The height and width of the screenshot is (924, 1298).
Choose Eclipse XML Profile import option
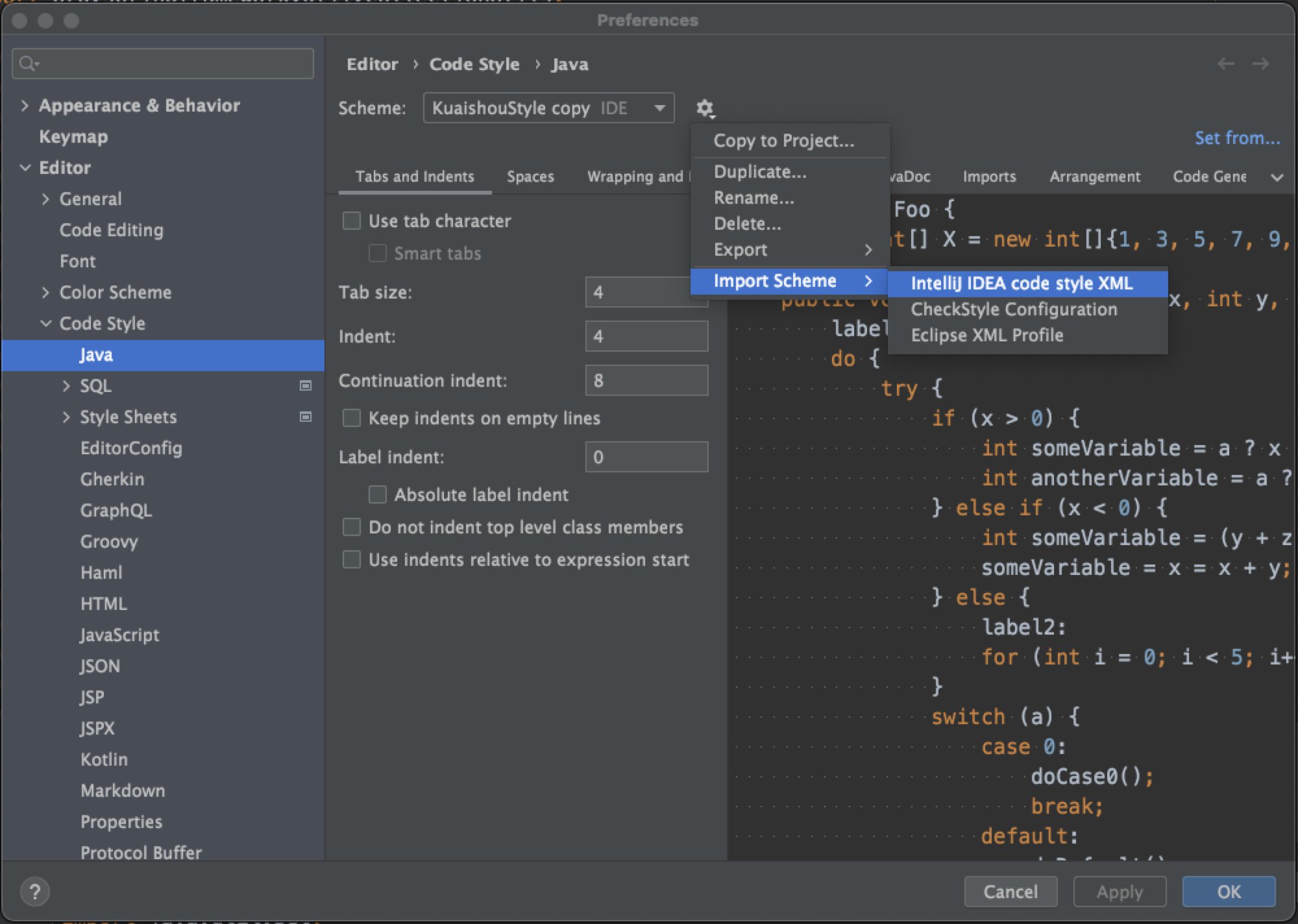986,335
